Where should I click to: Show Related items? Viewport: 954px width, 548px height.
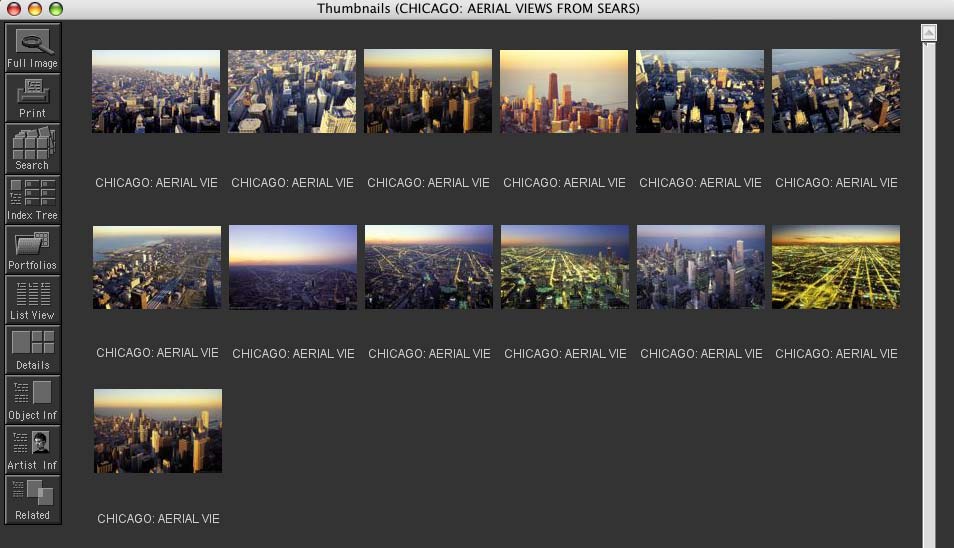33,499
